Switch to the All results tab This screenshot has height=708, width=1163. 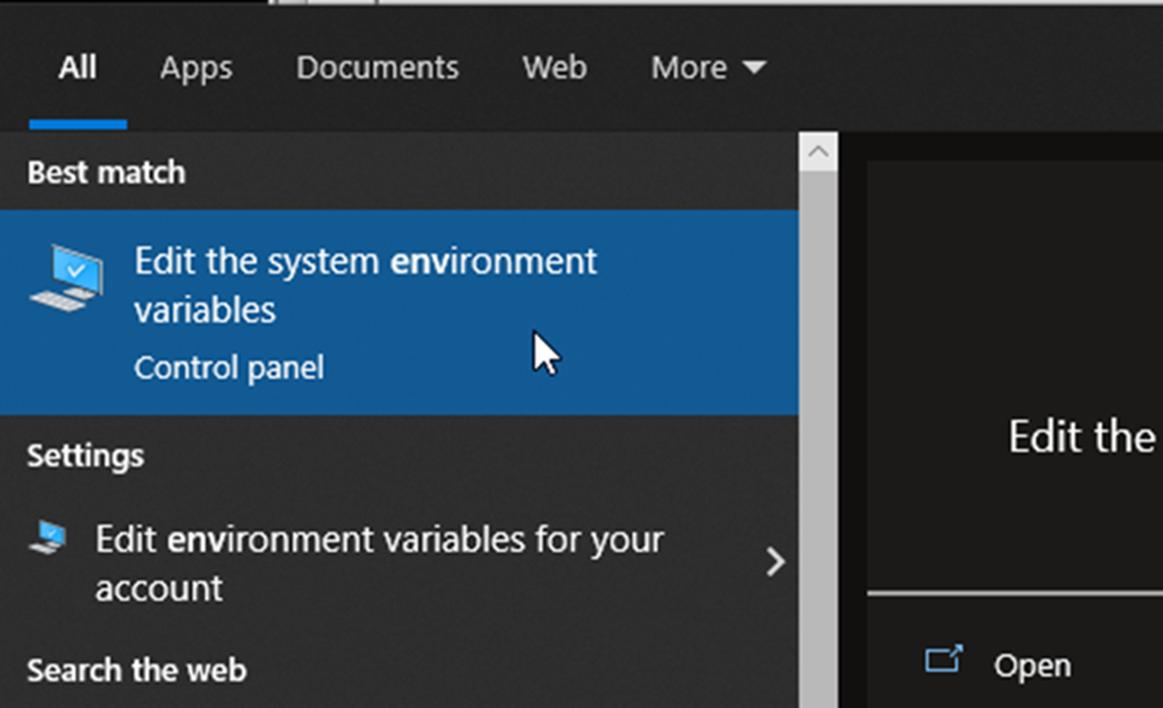click(78, 68)
